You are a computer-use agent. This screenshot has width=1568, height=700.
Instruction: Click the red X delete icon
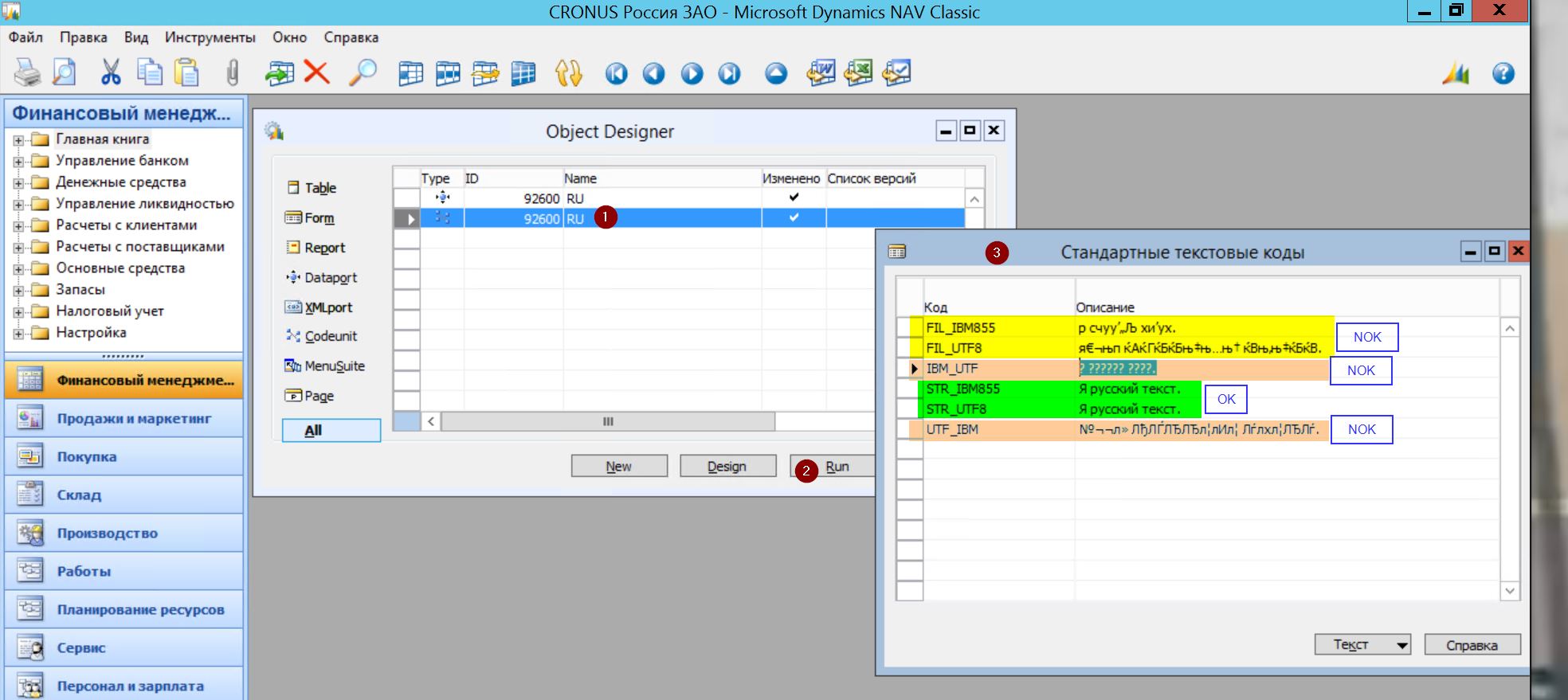pyautogui.click(x=316, y=73)
